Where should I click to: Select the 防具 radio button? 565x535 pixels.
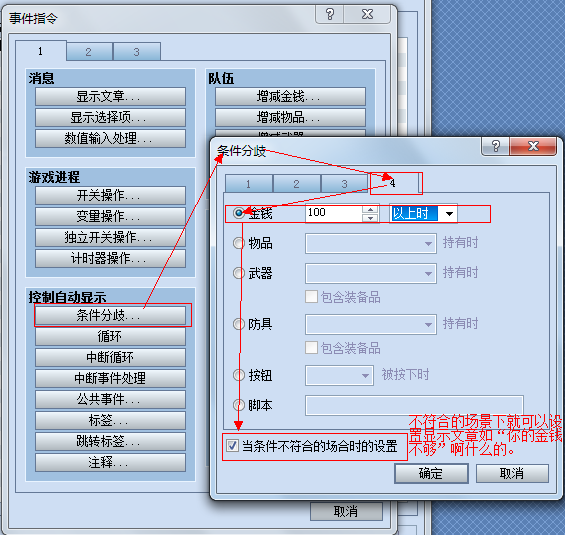(x=239, y=324)
